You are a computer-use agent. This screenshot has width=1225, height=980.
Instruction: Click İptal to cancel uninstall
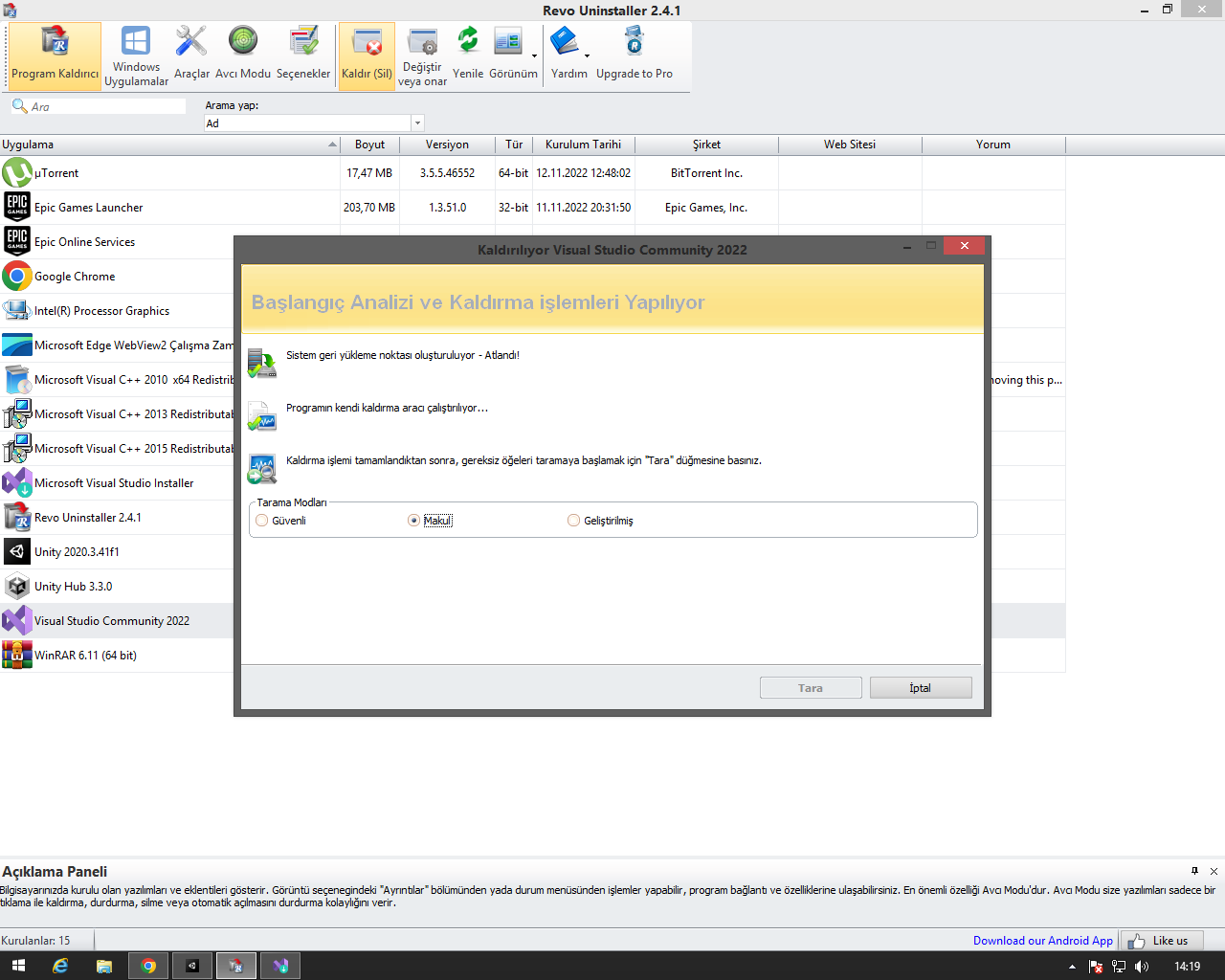[x=921, y=688]
